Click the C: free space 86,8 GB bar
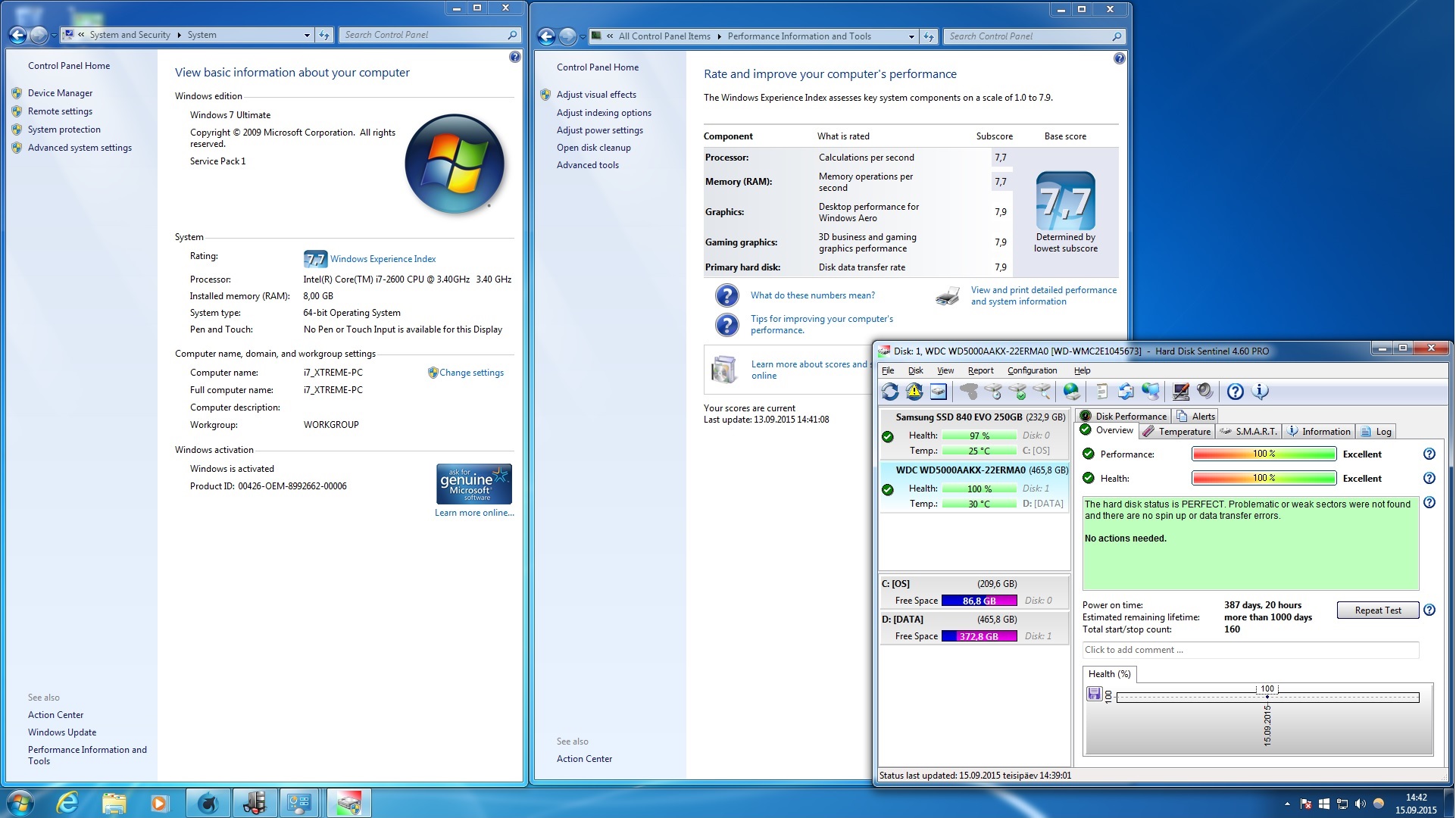 click(x=980, y=601)
